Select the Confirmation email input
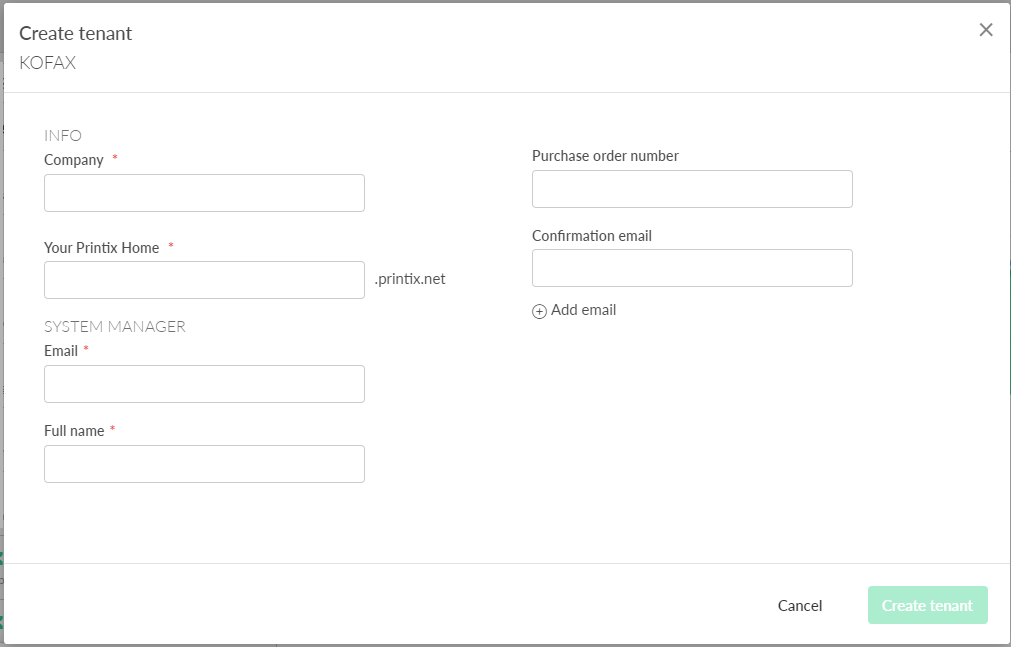This screenshot has height=647, width=1011. tap(692, 268)
